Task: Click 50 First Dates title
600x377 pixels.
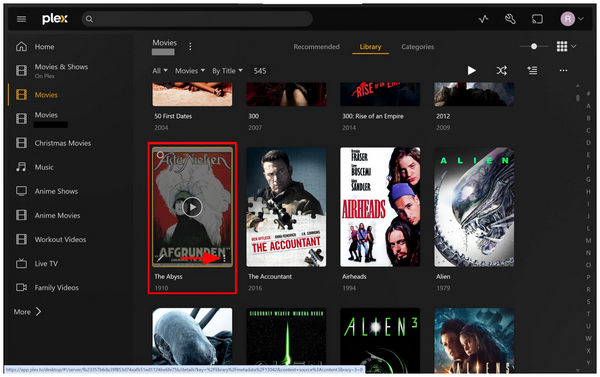Action: click(173, 116)
